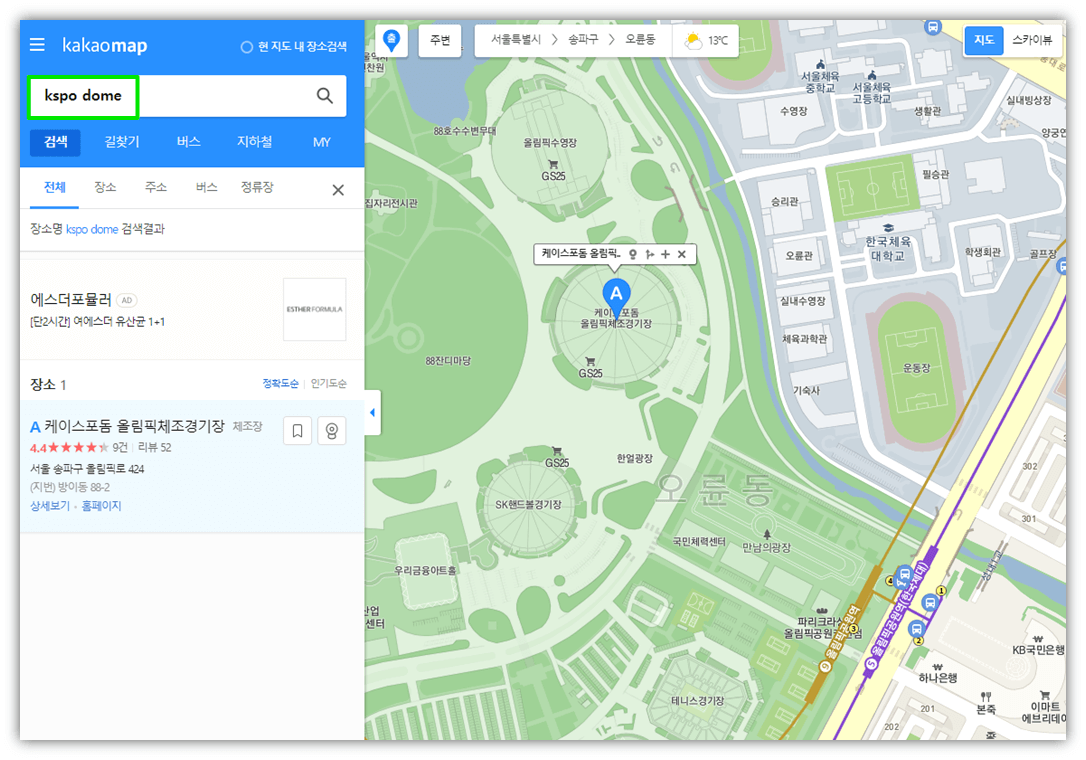Image resolution: width=1086 pixels, height=760 pixels.
Task: Select the 정류장 results filter tab
Action: tap(257, 187)
